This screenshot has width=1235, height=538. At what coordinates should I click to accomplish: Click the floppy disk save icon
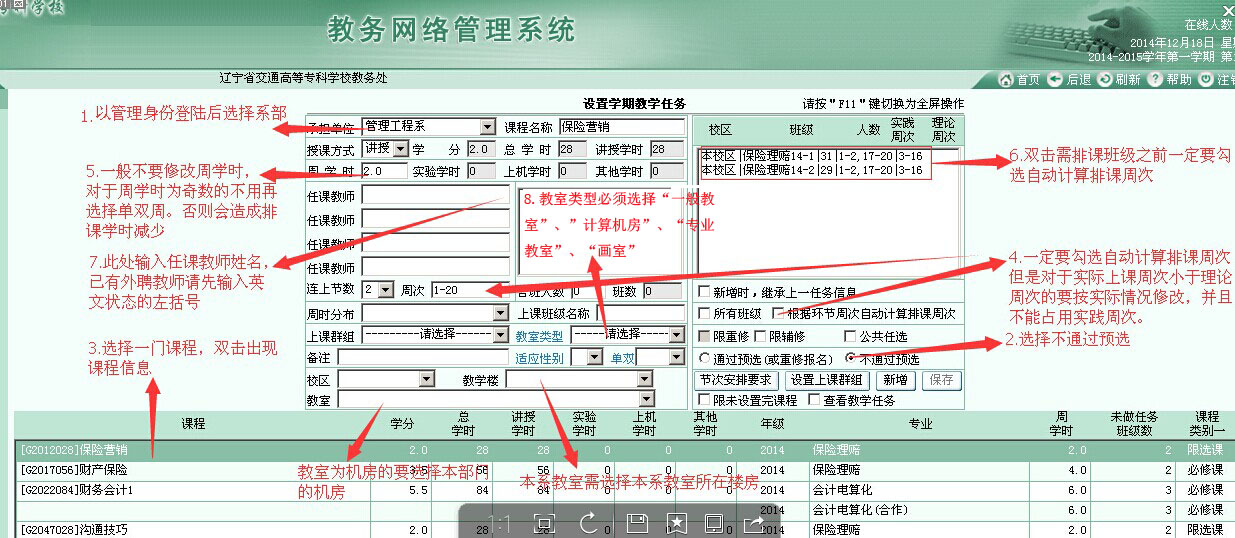pyautogui.click(x=636, y=522)
